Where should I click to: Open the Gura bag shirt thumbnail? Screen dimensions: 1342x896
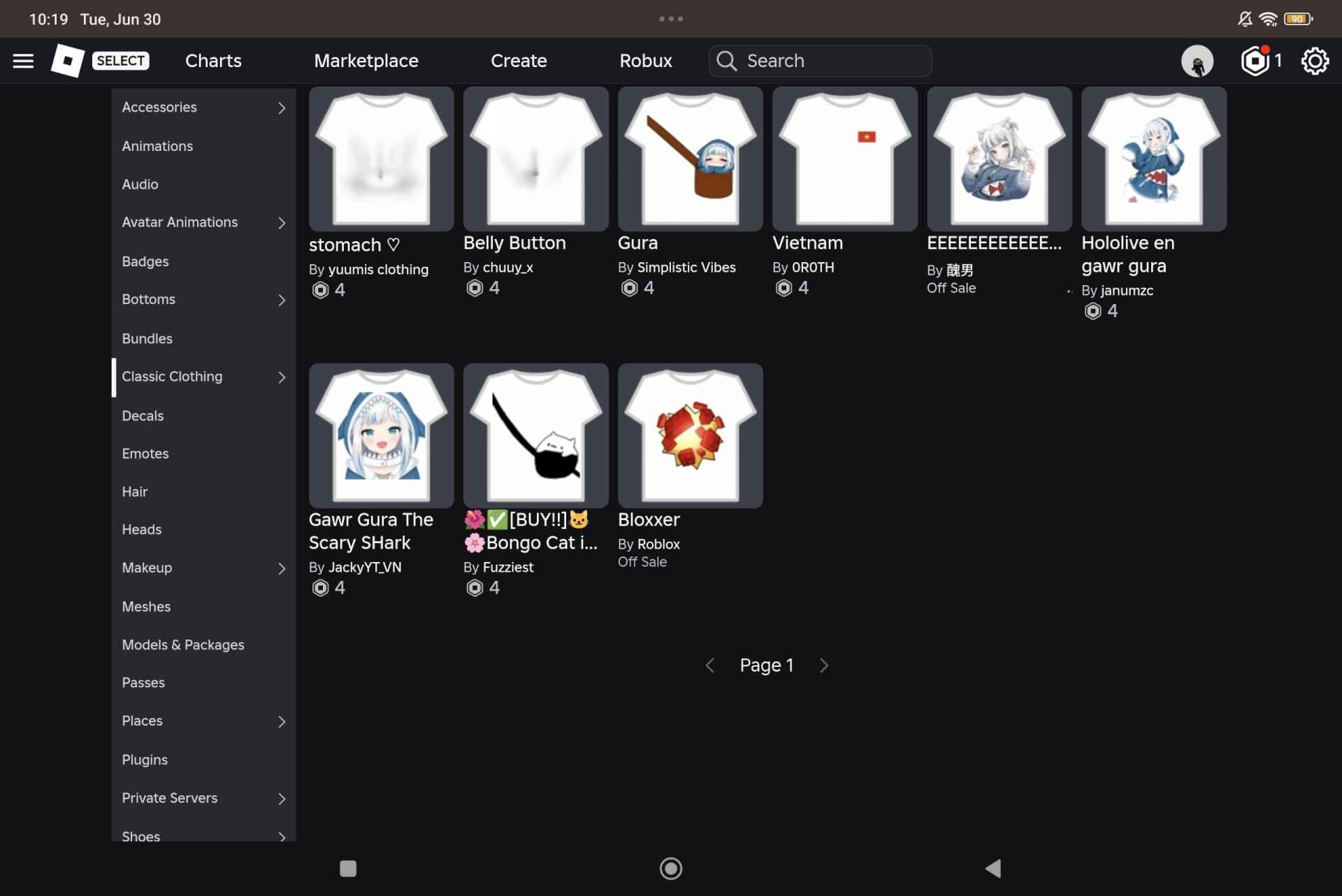[x=691, y=159]
